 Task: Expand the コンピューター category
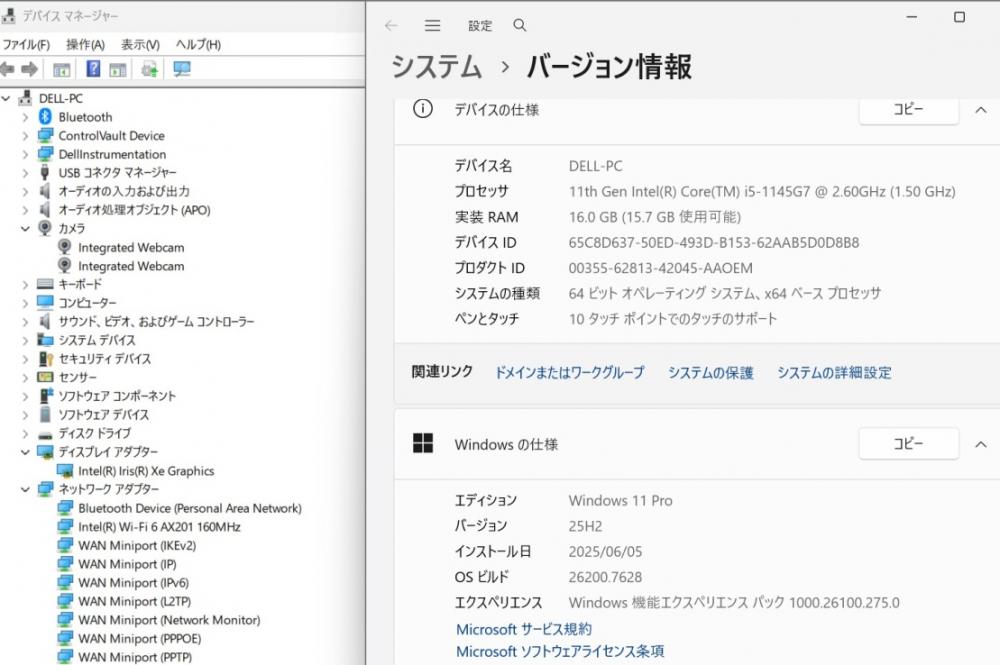pyautogui.click(x=25, y=303)
